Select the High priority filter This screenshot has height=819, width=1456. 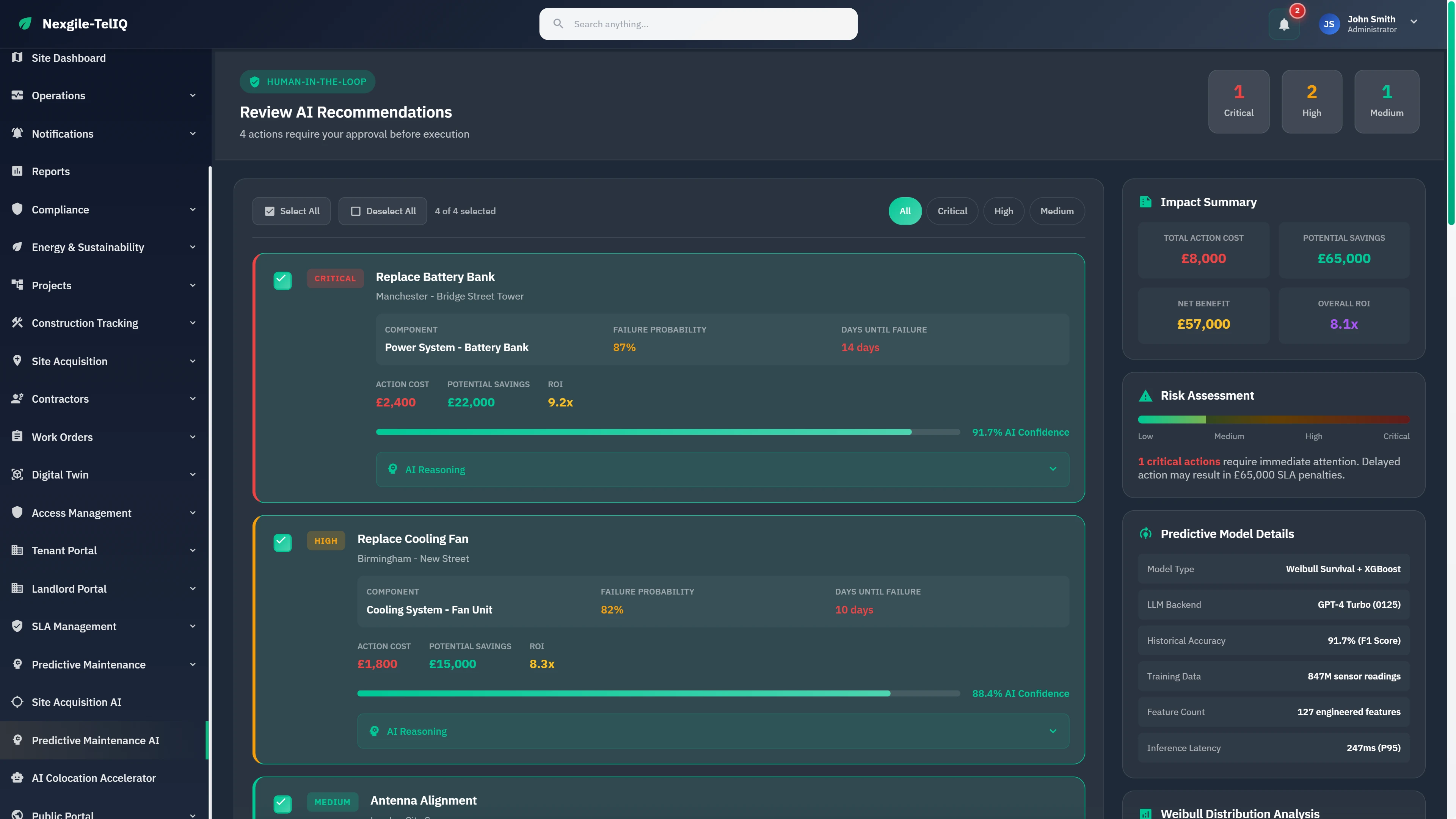pyautogui.click(x=1004, y=210)
